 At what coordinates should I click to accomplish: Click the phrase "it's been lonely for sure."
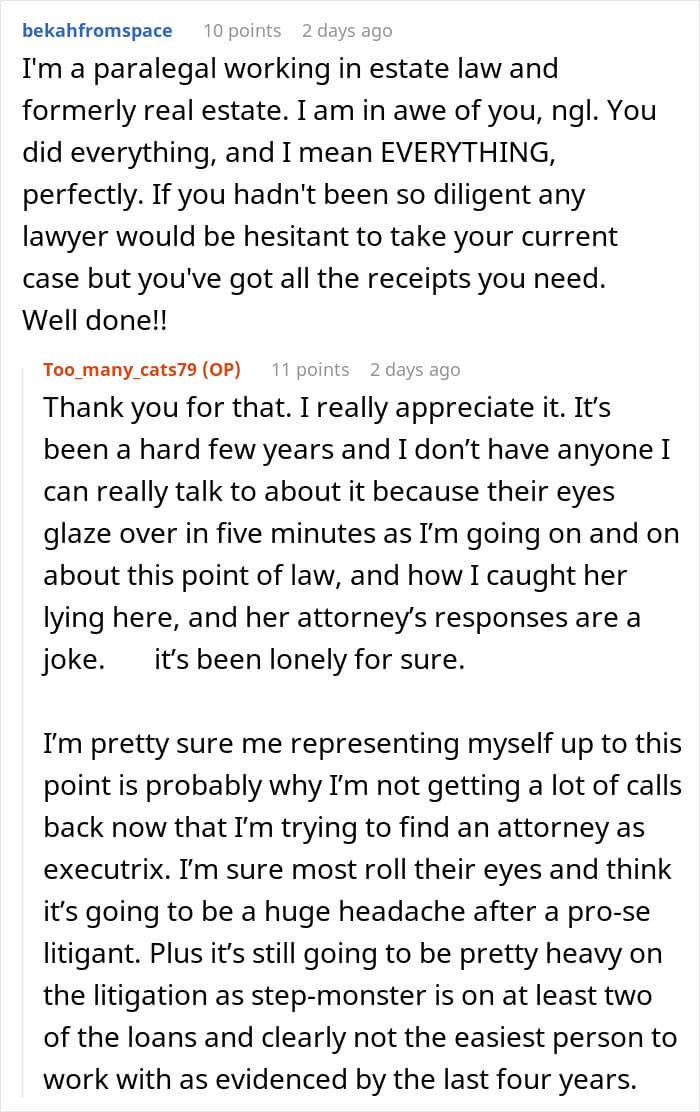point(309,660)
